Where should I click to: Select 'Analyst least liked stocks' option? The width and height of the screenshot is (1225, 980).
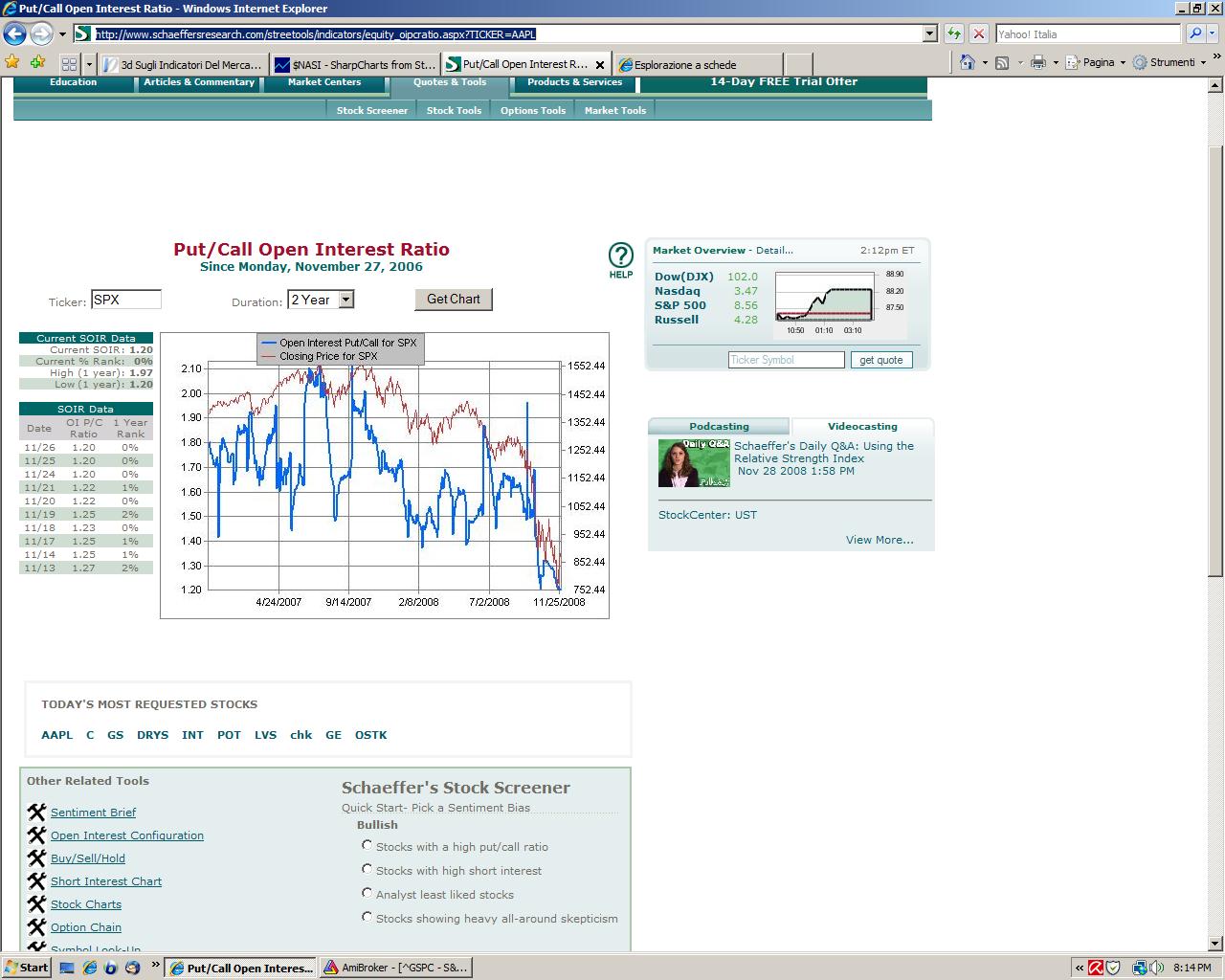pos(367,893)
